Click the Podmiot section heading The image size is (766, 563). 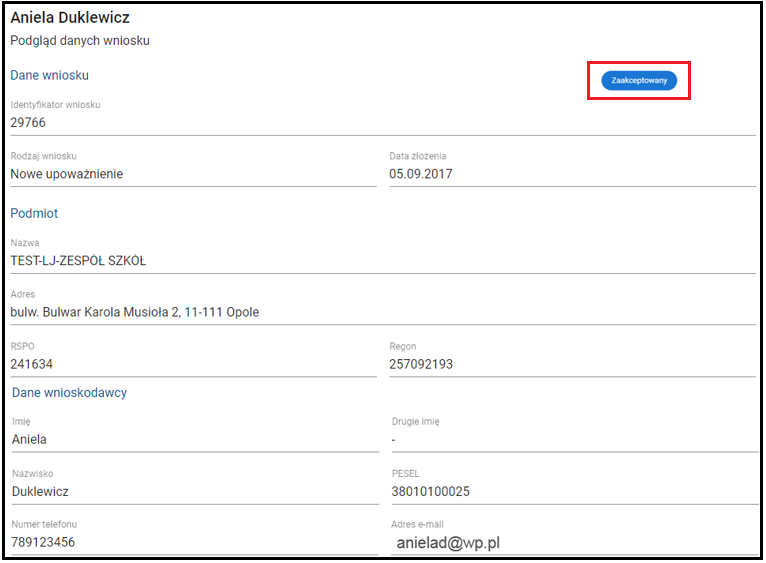pos(34,214)
